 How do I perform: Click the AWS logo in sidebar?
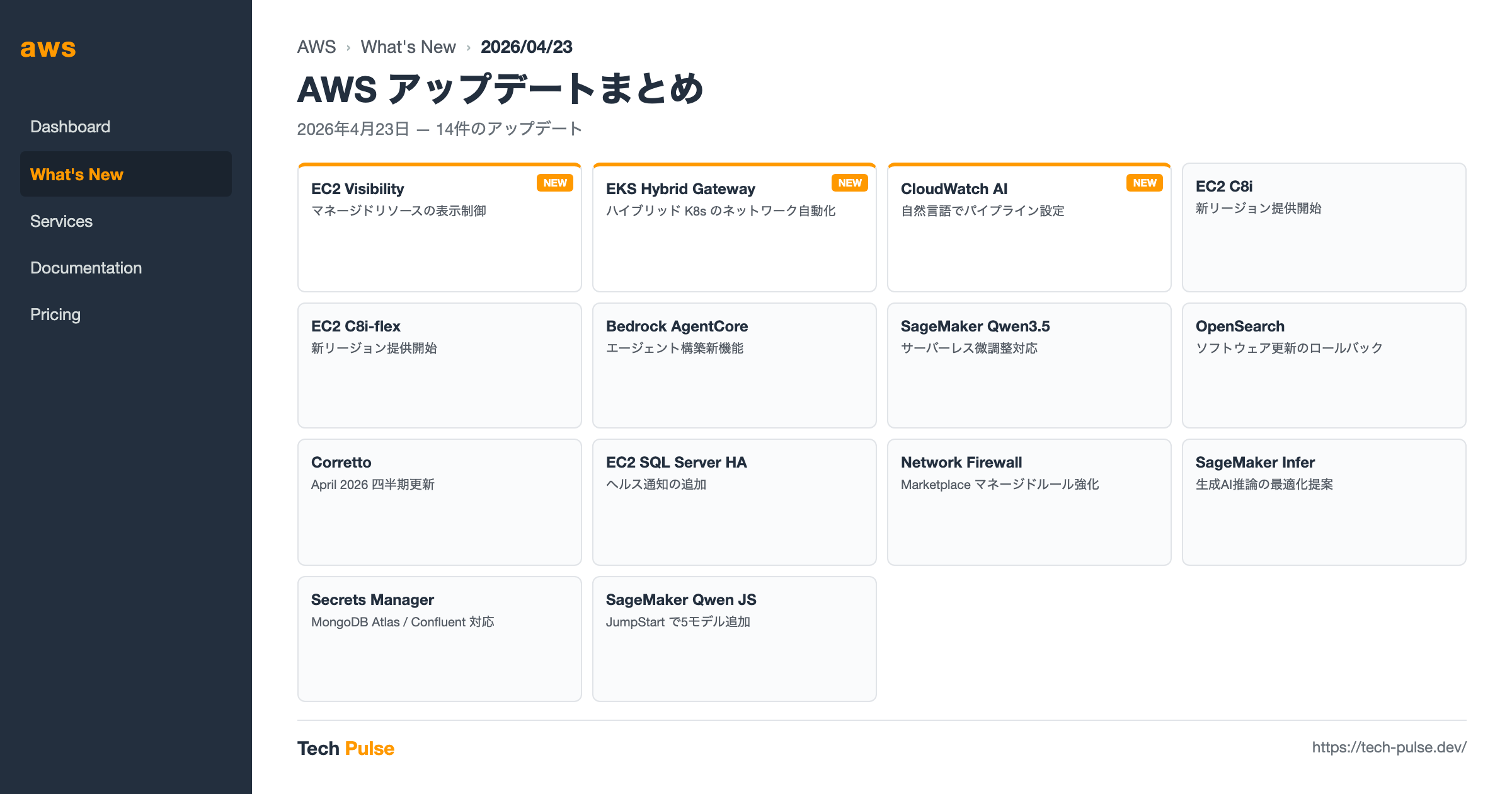pos(48,48)
